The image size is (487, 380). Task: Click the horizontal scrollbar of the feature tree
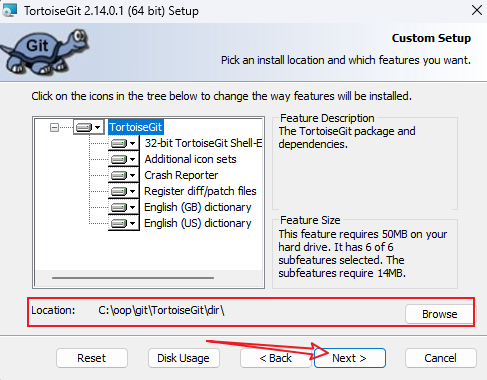(x=133, y=277)
